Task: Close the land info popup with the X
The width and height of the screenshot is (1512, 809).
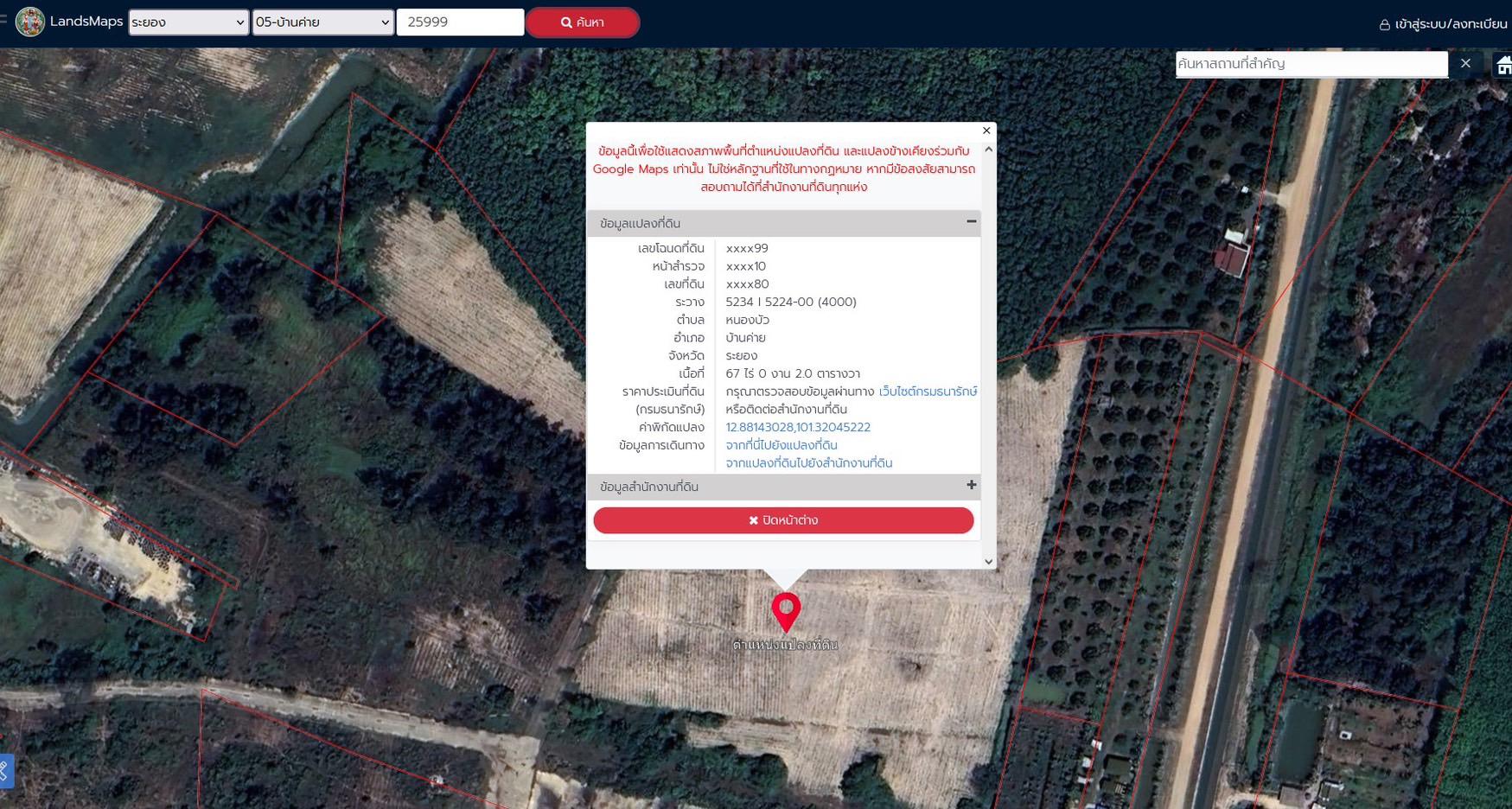Action: point(986,131)
